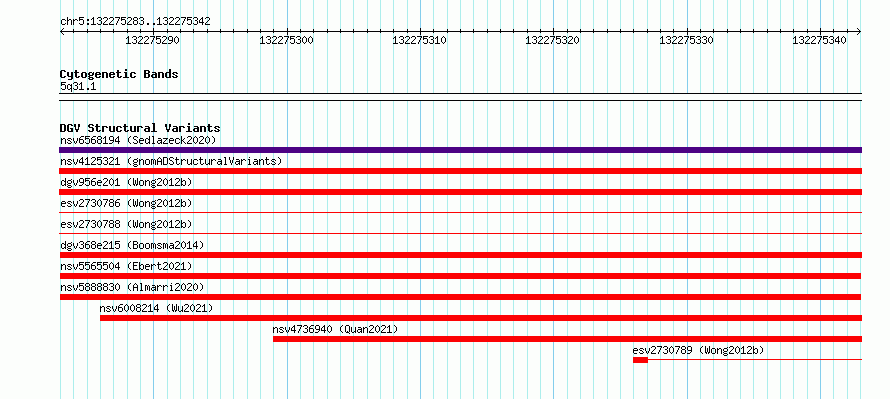Click ruler position 132275290
Viewport: 890px width, 399px height.
pyautogui.click(x=152, y=40)
